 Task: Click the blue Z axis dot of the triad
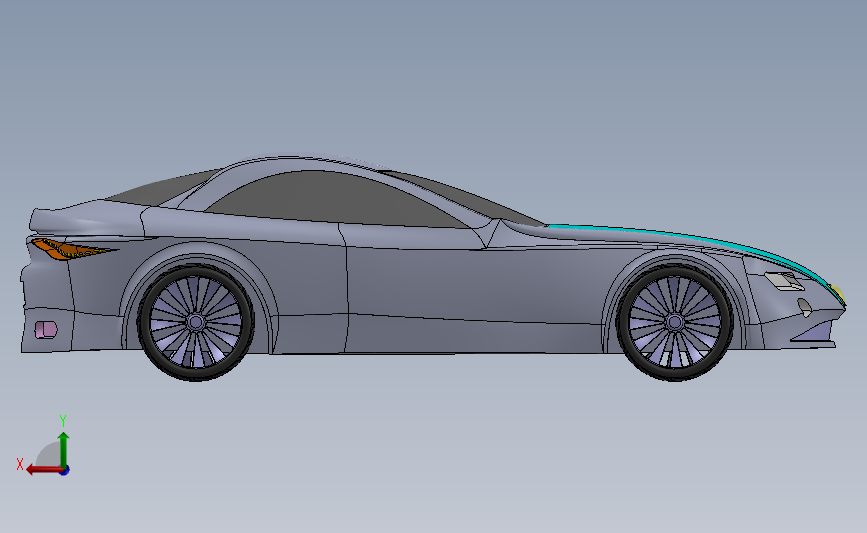click(65, 471)
